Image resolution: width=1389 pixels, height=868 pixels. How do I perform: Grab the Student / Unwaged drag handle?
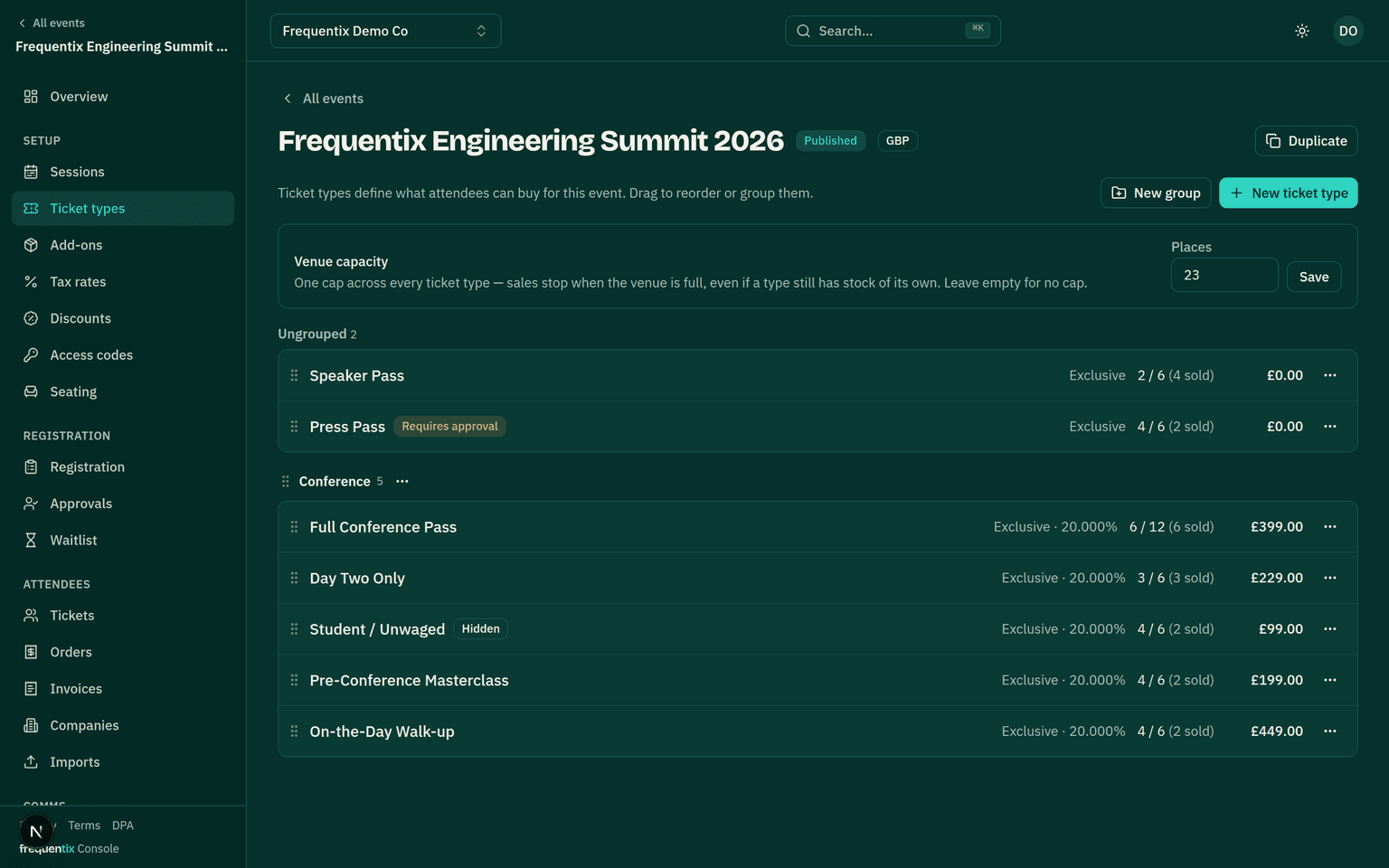click(294, 629)
